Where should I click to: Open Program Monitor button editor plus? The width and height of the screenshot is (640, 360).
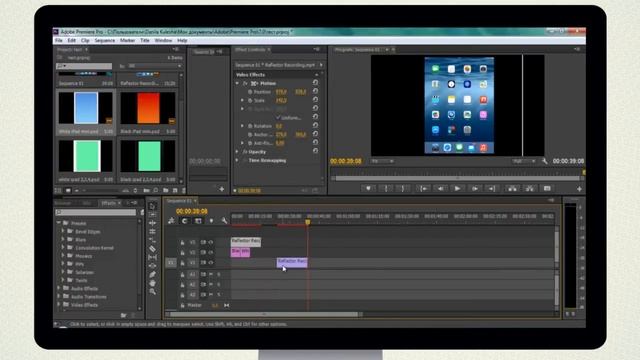(x=579, y=189)
